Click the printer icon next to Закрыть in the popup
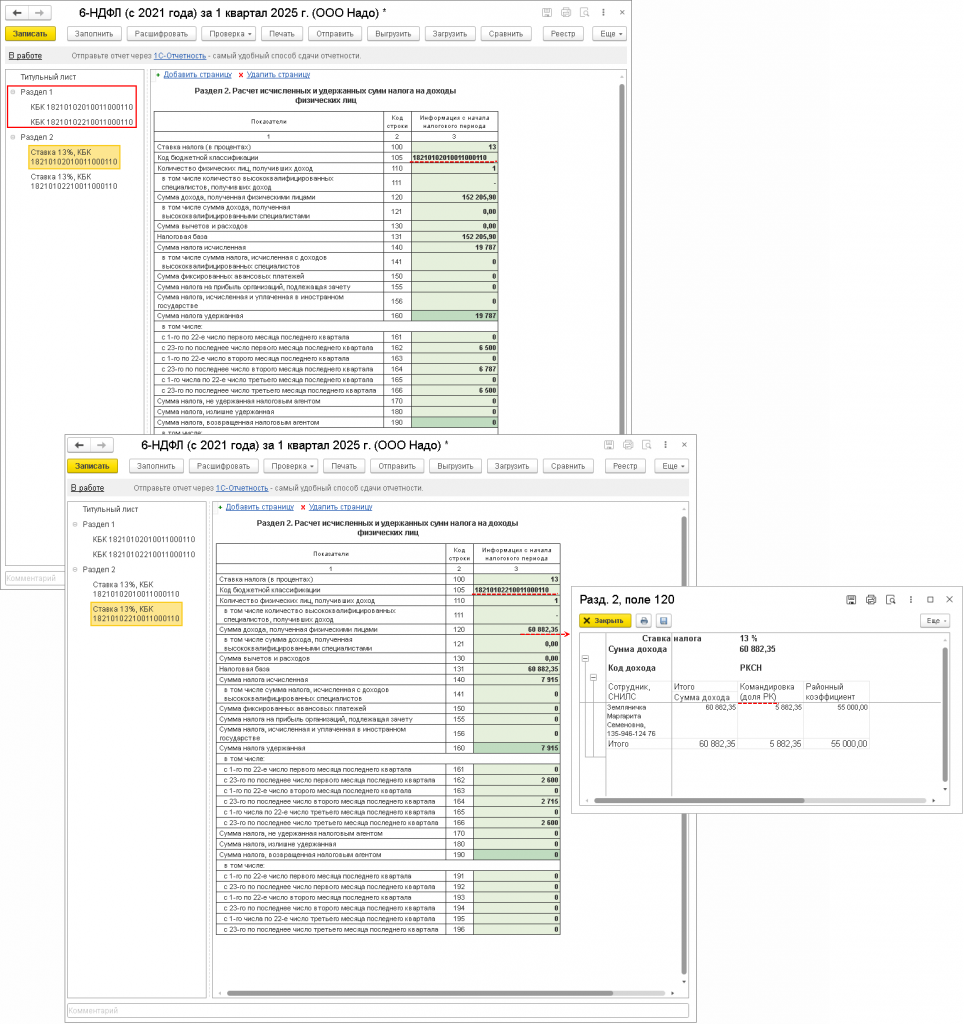 (x=644, y=620)
